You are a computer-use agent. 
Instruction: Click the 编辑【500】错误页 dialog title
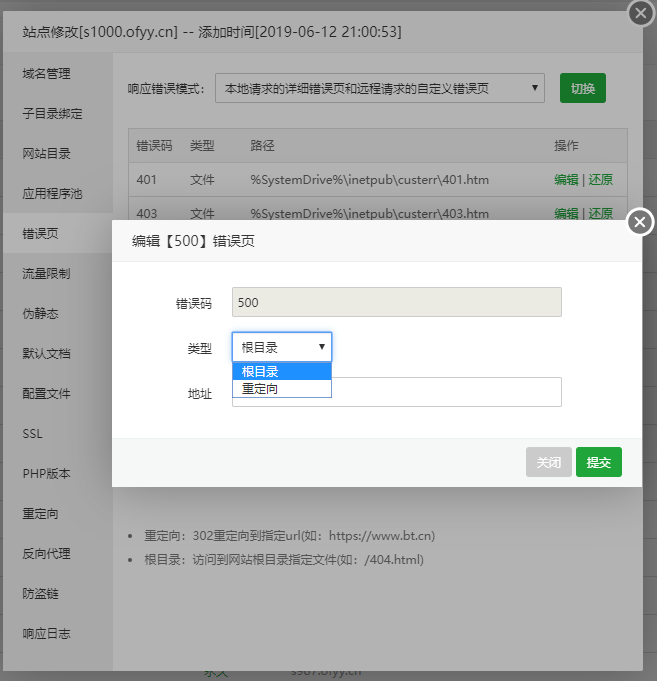pyautogui.click(x=193, y=241)
